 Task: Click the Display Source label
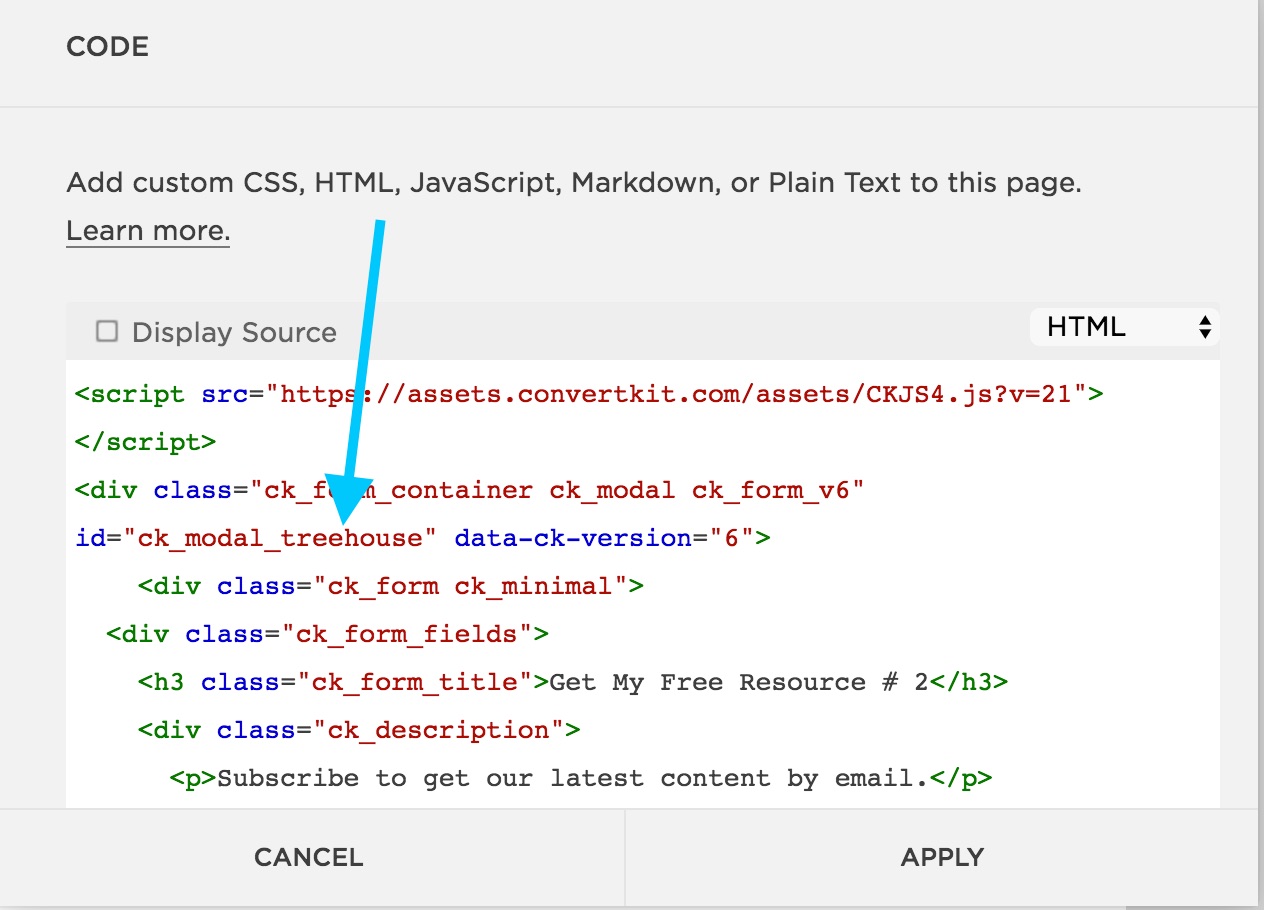point(234,333)
